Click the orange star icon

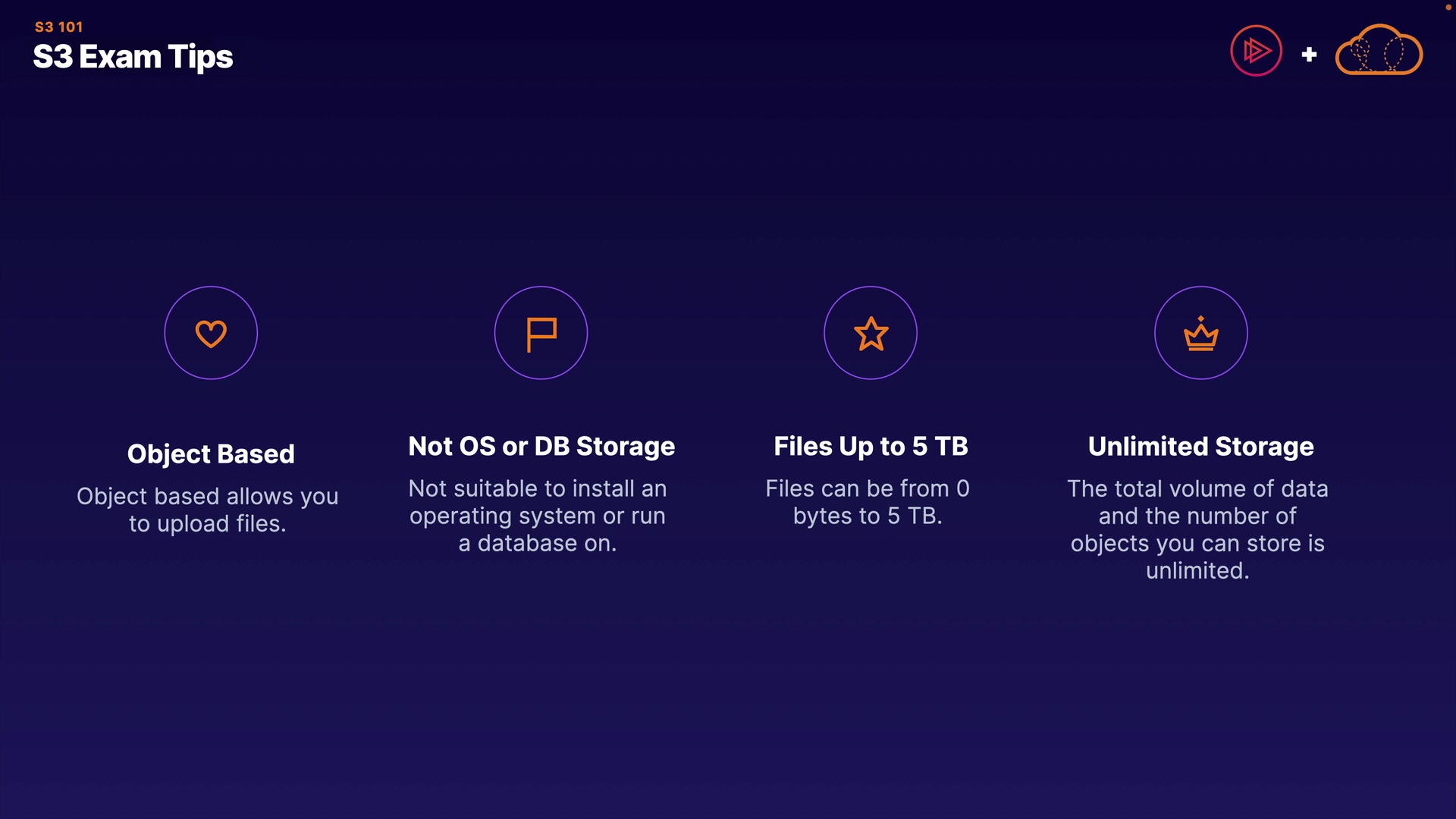tap(871, 334)
